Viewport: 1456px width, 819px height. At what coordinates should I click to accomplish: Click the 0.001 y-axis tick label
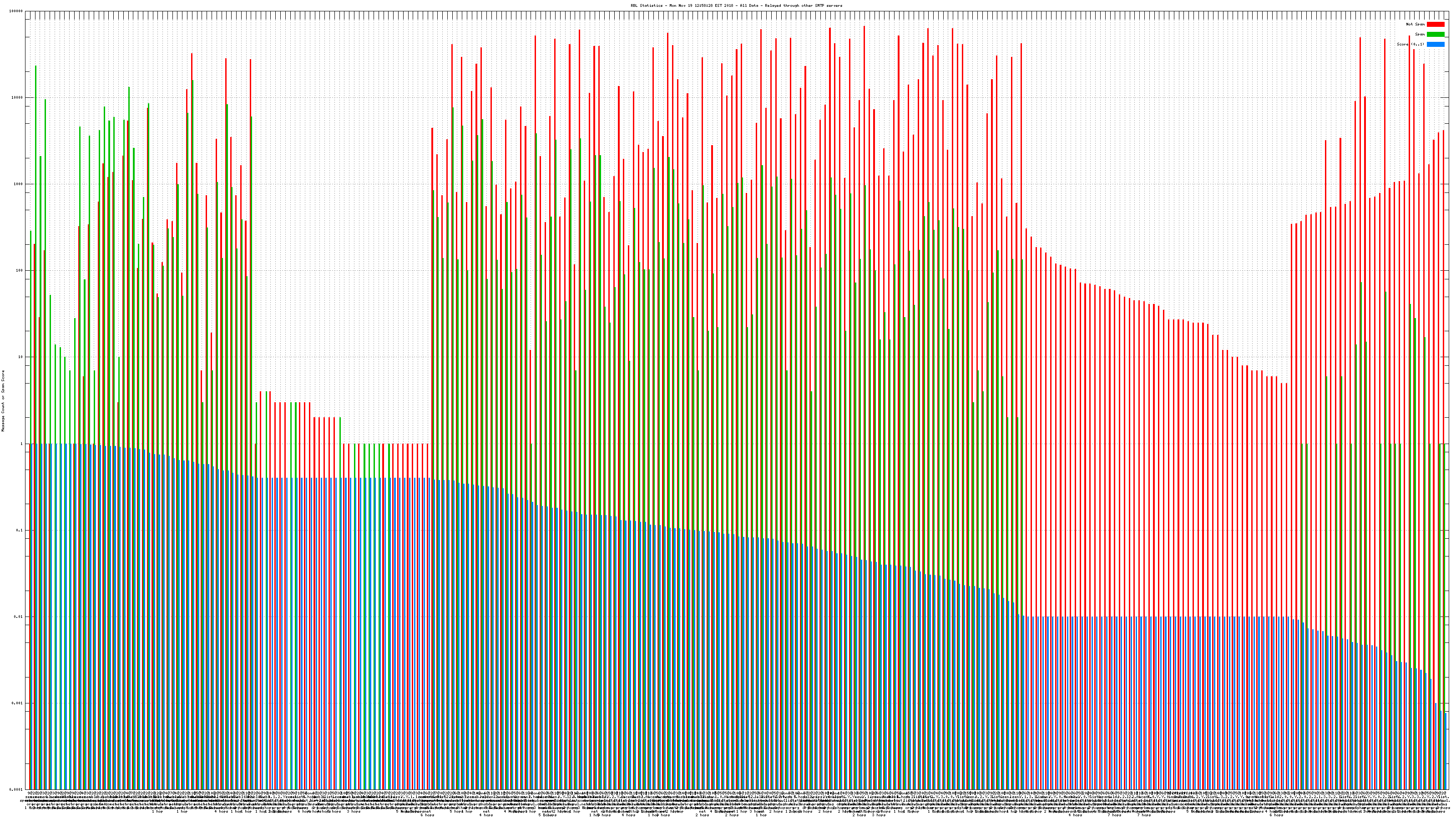17,703
